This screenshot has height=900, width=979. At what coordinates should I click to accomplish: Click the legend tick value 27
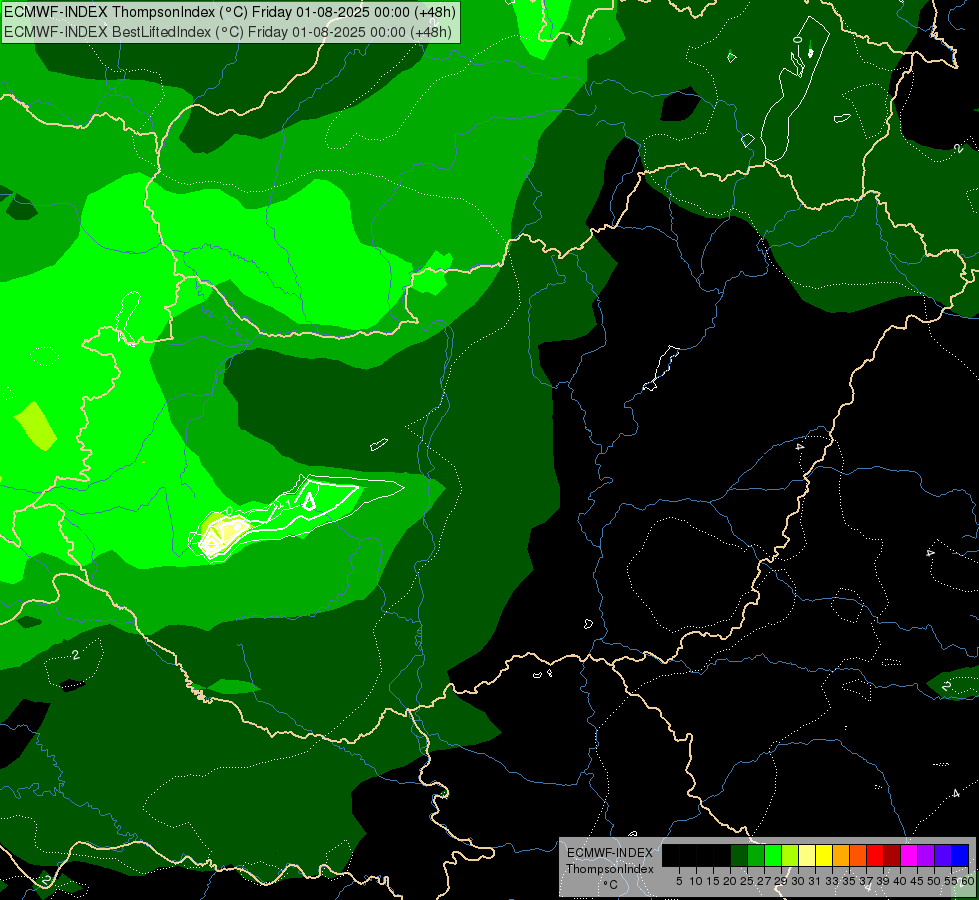tap(764, 881)
